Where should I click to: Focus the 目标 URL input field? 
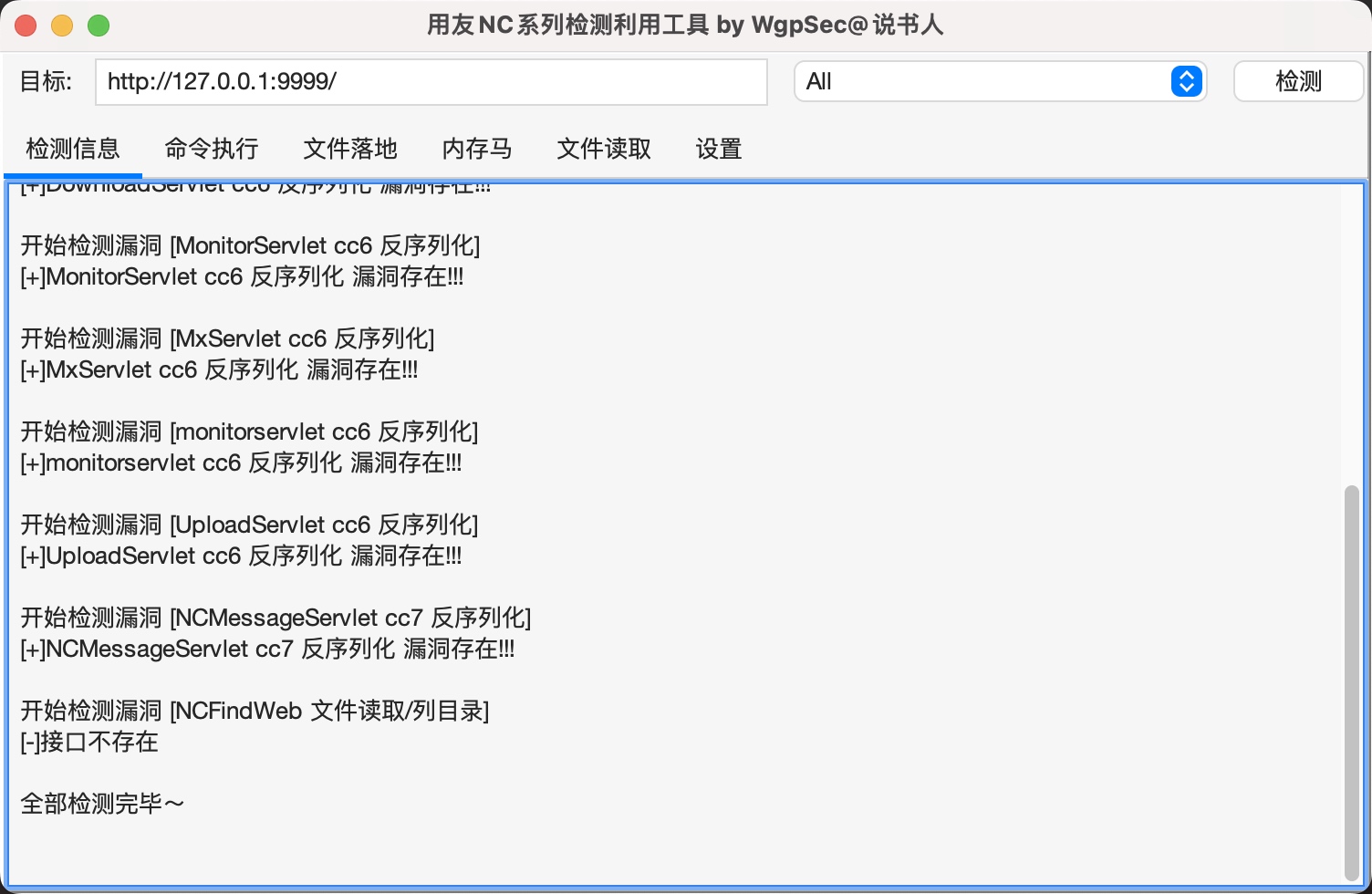point(431,82)
